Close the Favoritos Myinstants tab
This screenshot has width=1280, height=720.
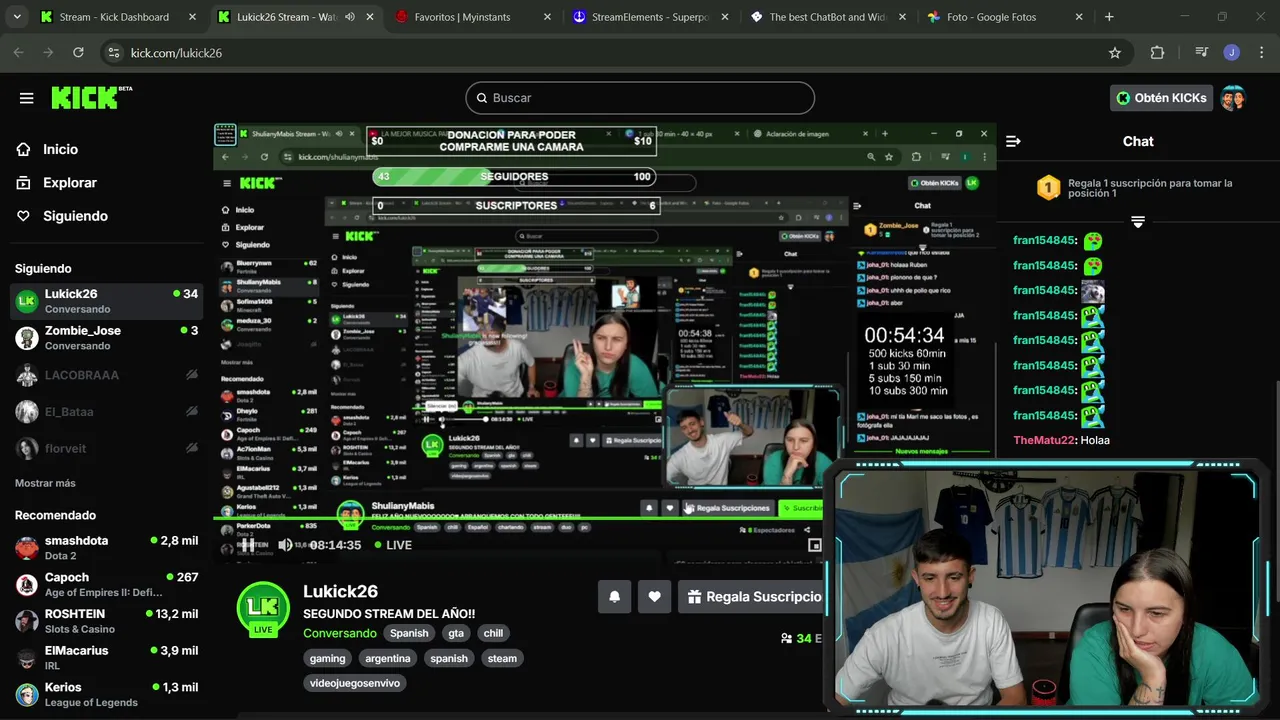pyautogui.click(x=547, y=17)
